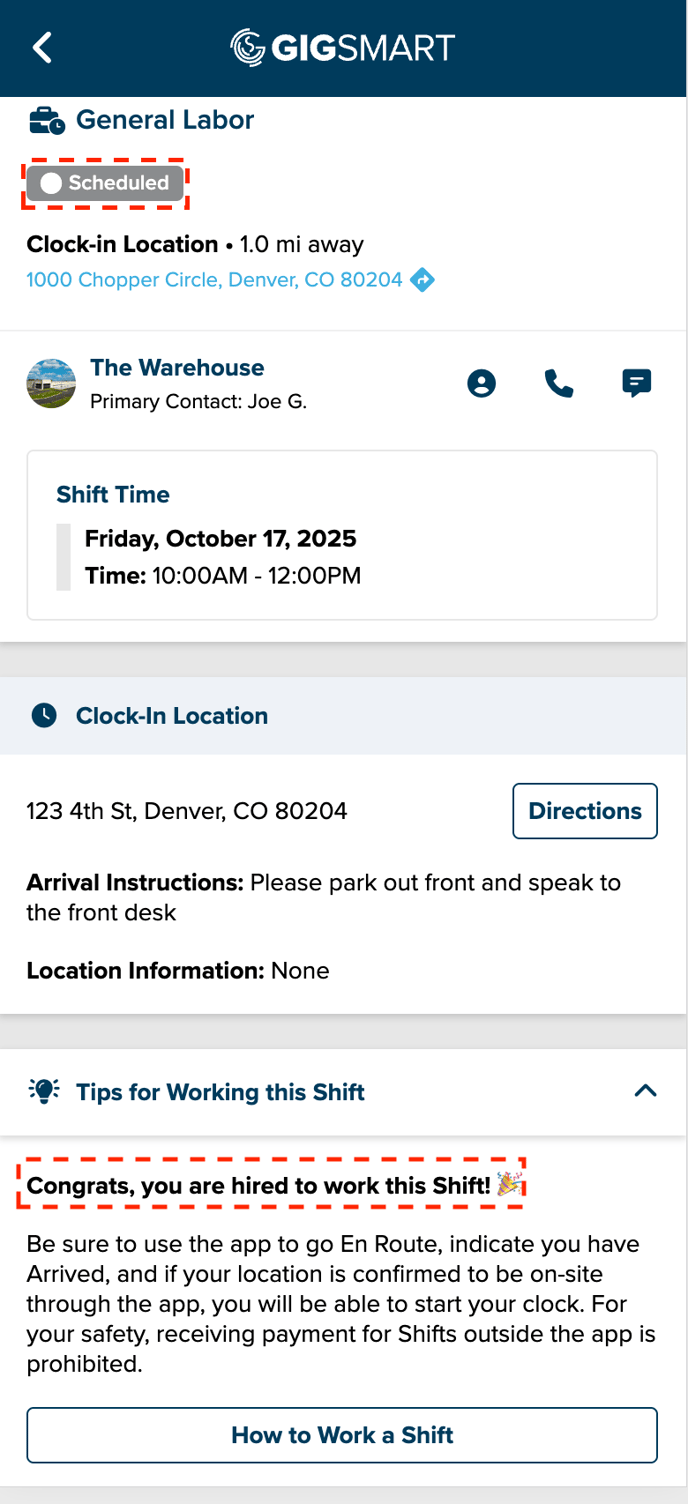The image size is (688, 1504).
Task: Tap the back arrow in header
Action: tap(42, 47)
